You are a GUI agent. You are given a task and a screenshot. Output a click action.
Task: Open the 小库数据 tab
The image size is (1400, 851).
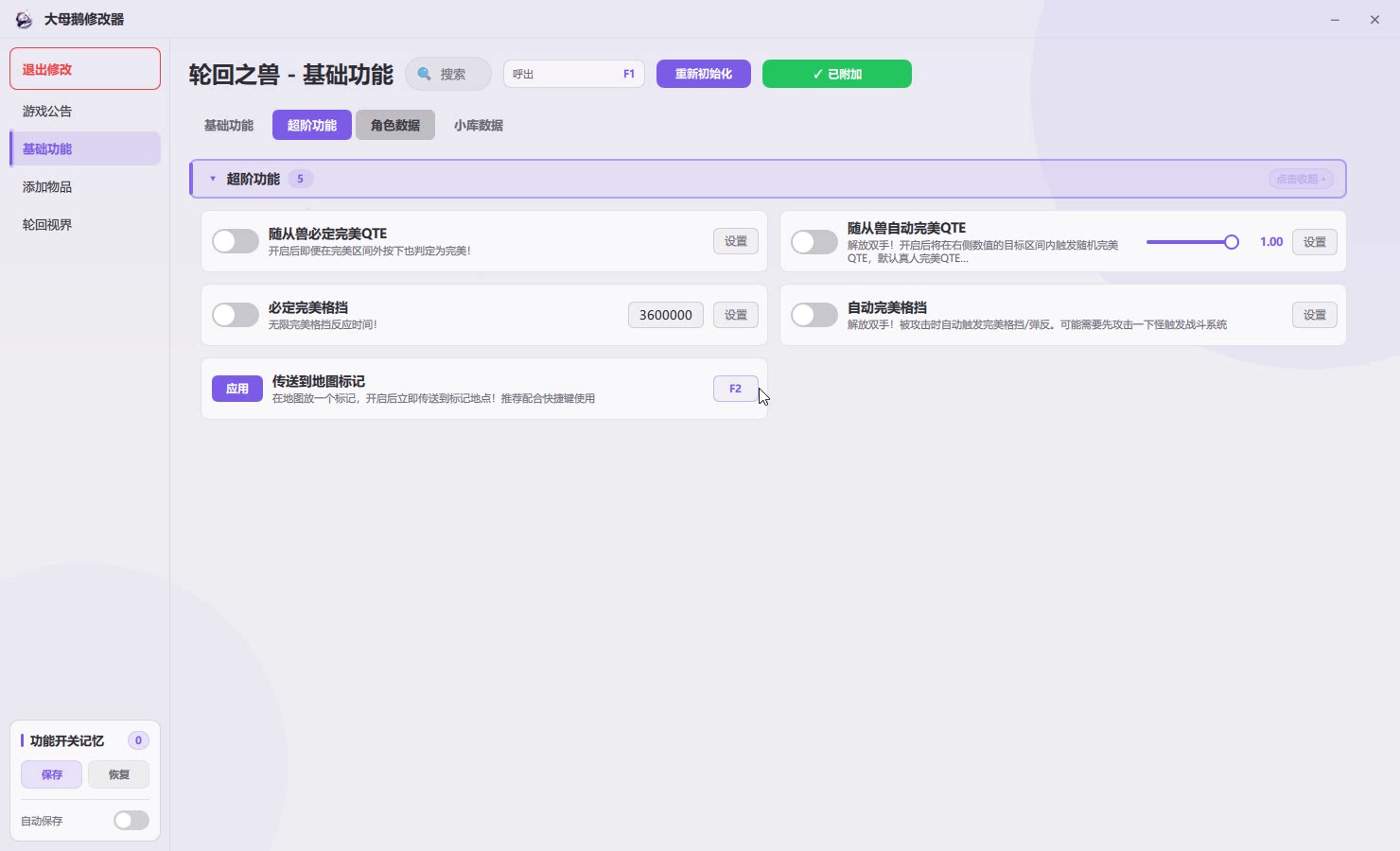(x=479, y=125)
